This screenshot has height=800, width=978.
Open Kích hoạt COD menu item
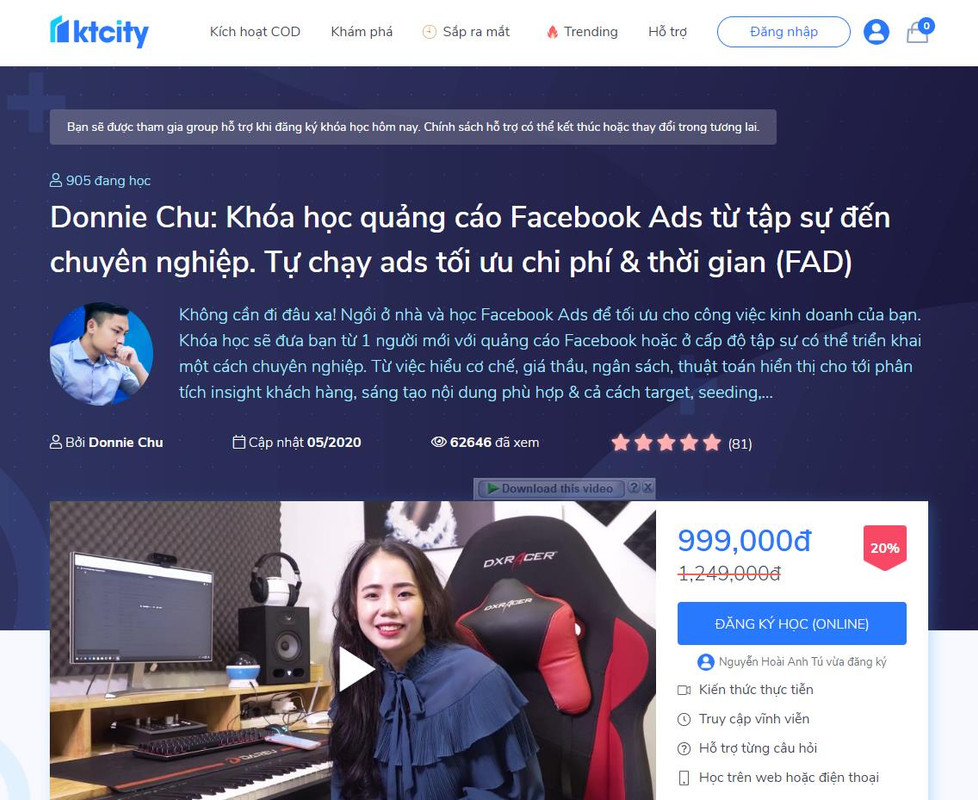[255, 32]
